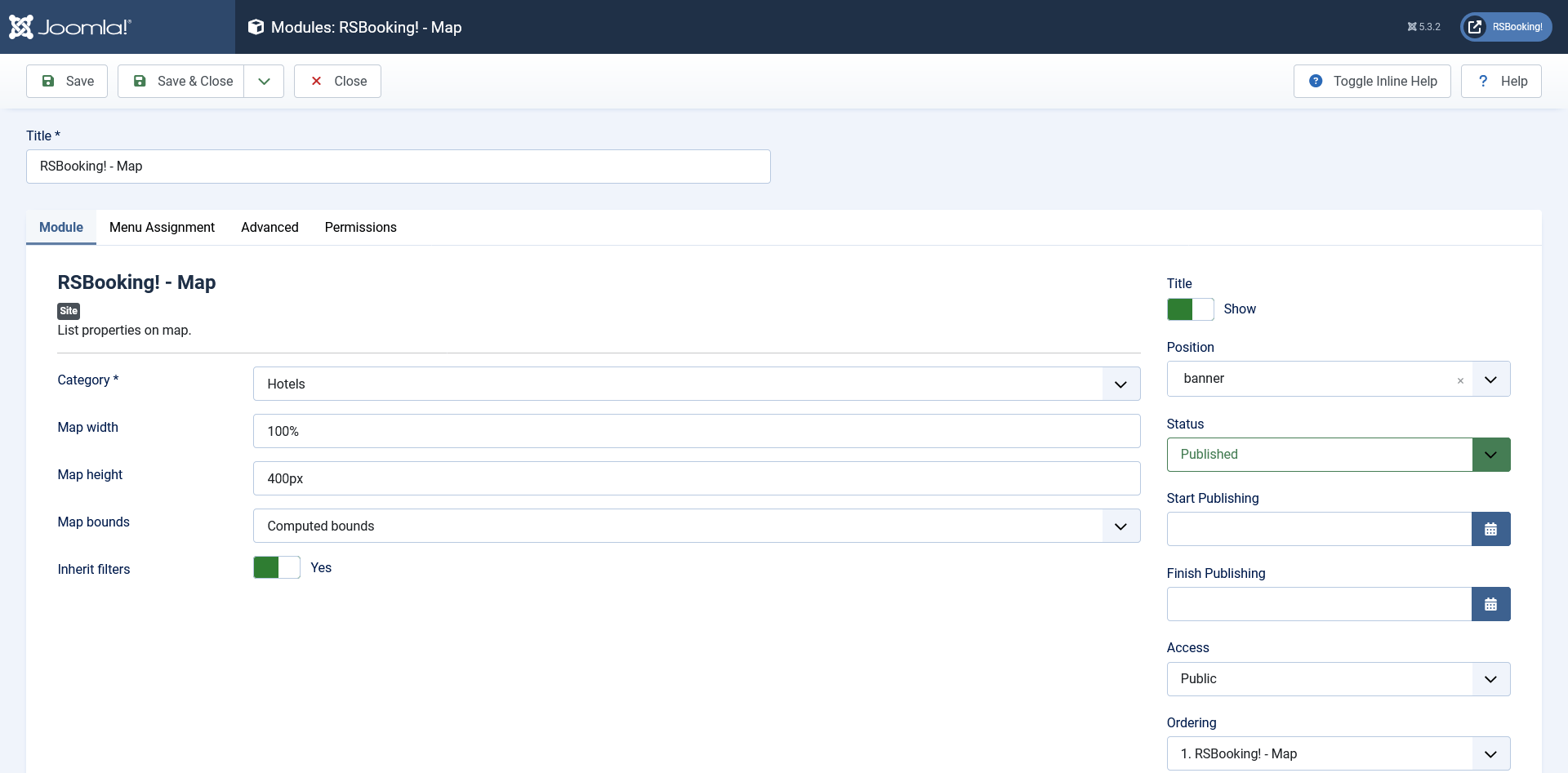Click the module cube icon in header

coord(256,27)
